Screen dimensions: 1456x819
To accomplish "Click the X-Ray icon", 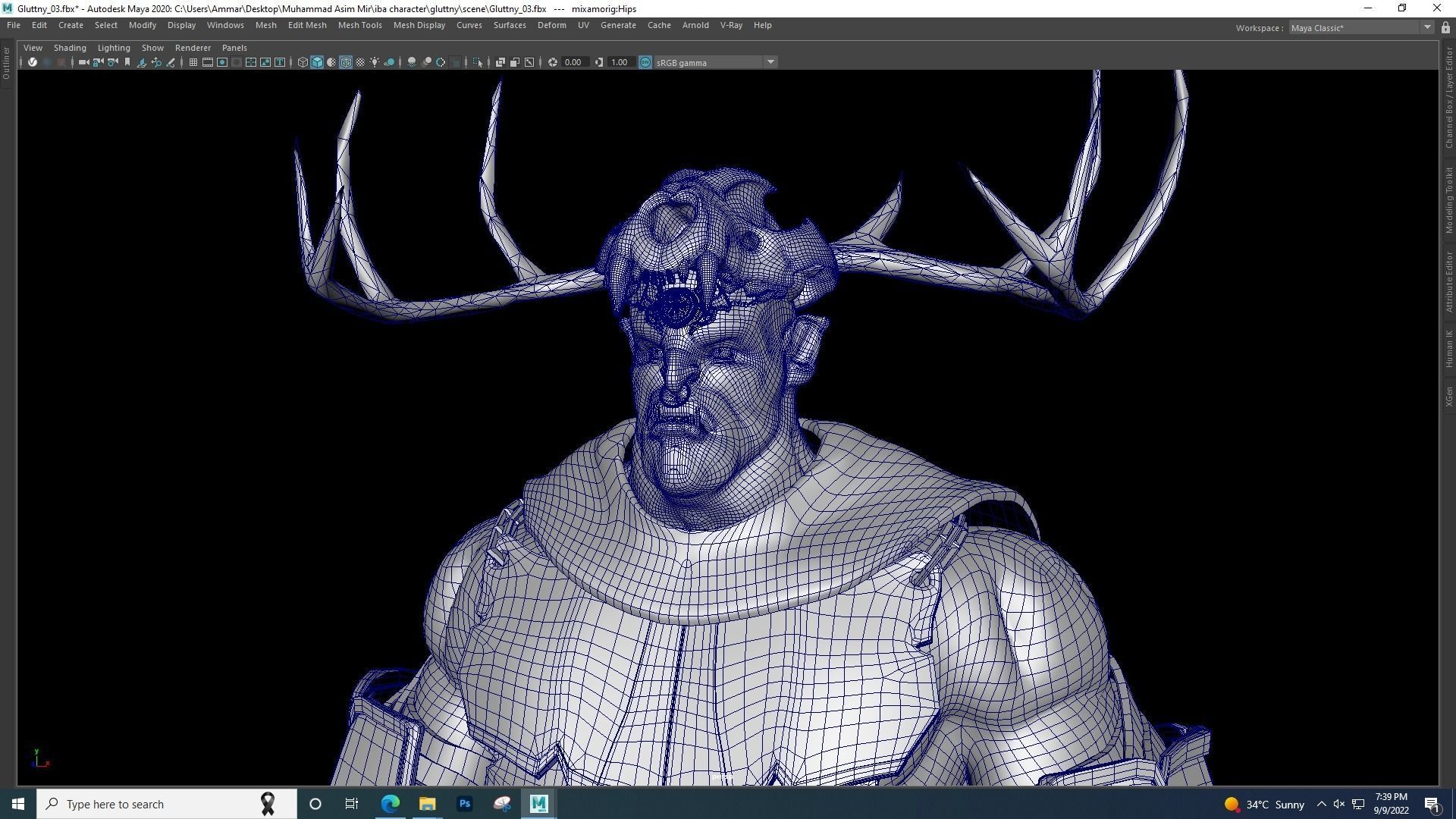I will [x=500, y=62].
